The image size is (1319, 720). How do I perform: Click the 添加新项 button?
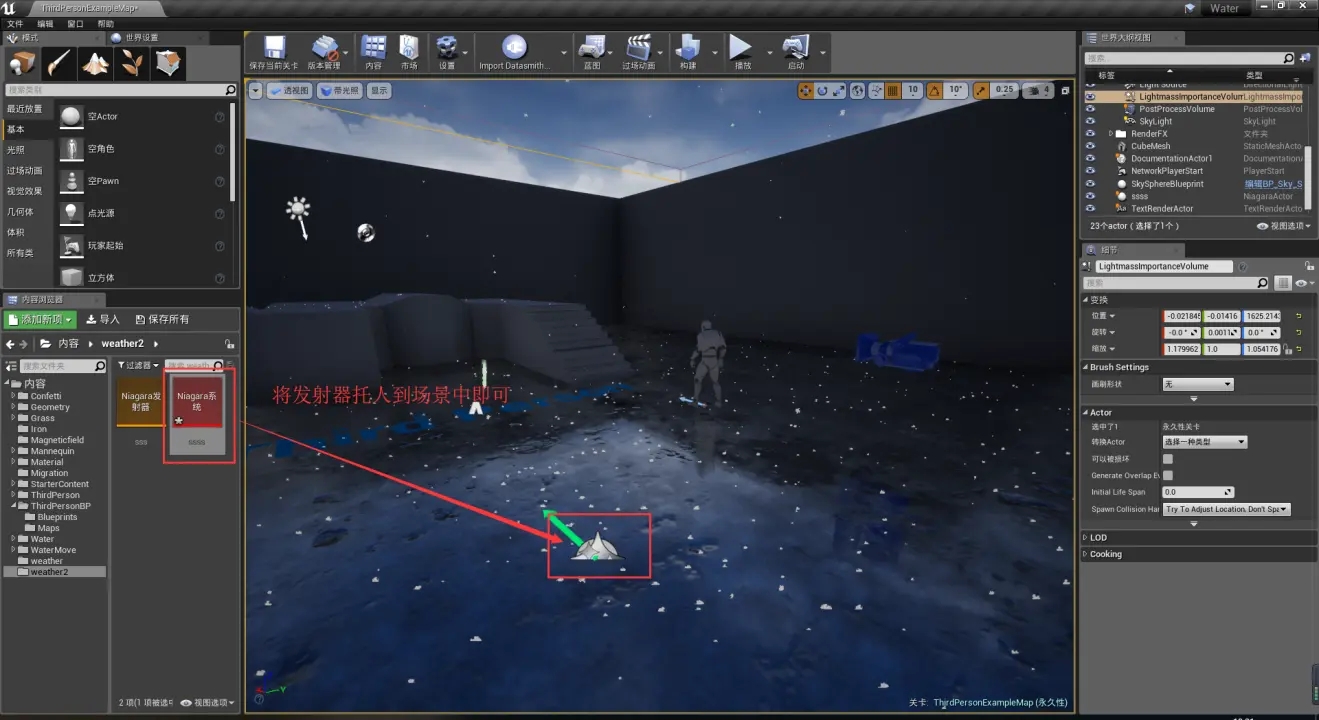(41, 320)
